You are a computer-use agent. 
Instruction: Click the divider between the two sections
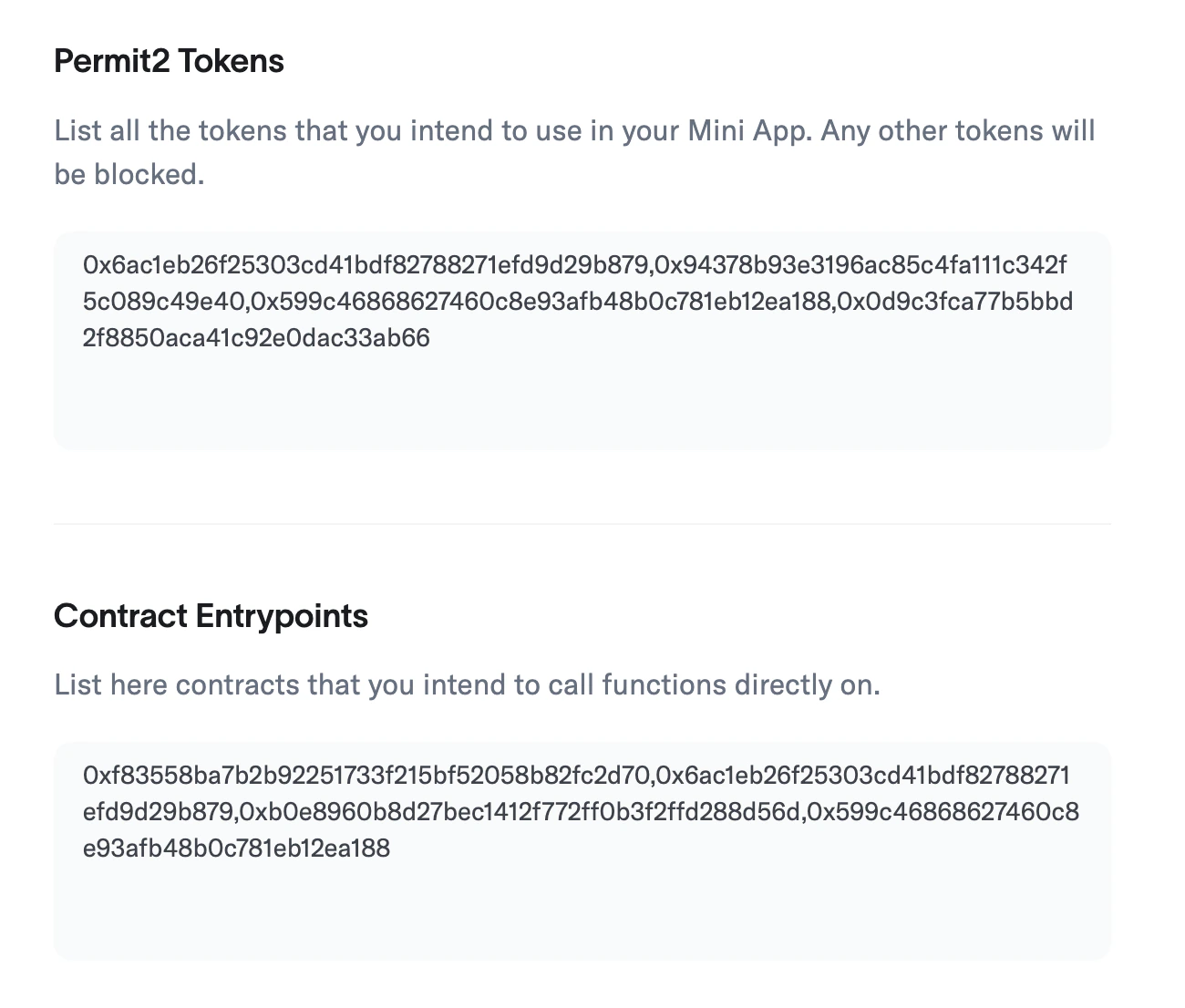(x=583, y=523)
